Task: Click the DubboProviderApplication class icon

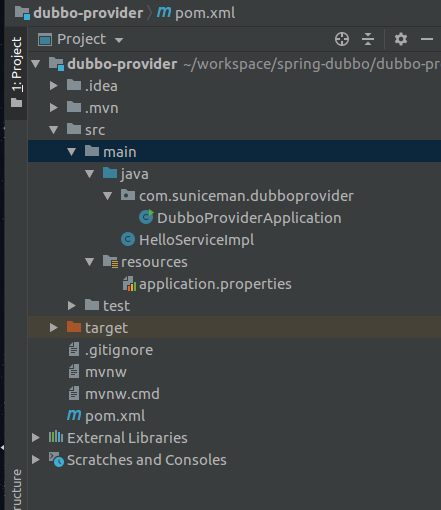Action: pyautogui.click(x=146, y=217)
